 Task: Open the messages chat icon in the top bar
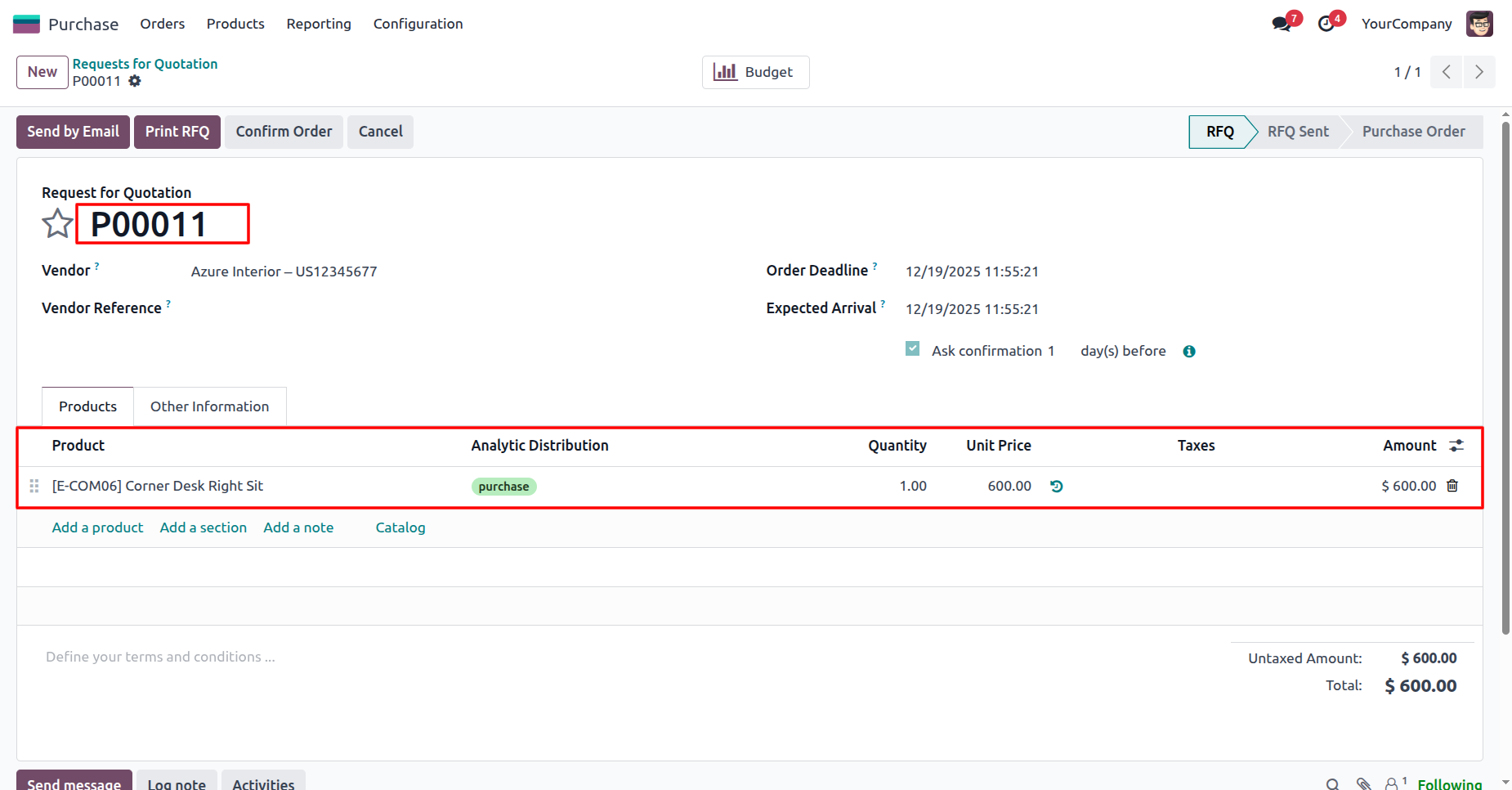click(1282, 24)
